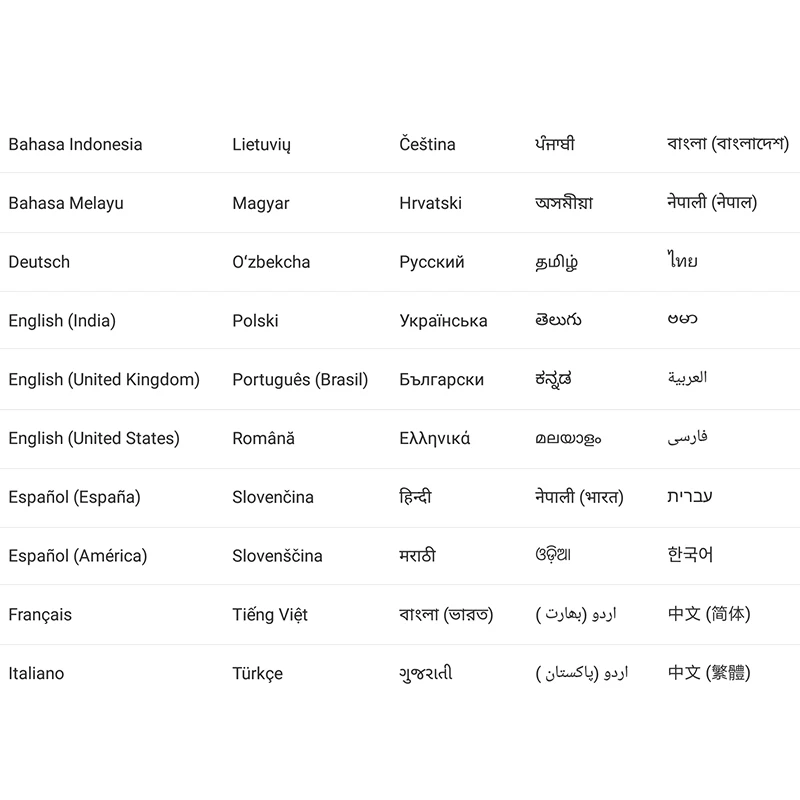This screenshot has height=800, width=800.
Task: Pick Português (Brasil)
Action: [300, 380]
